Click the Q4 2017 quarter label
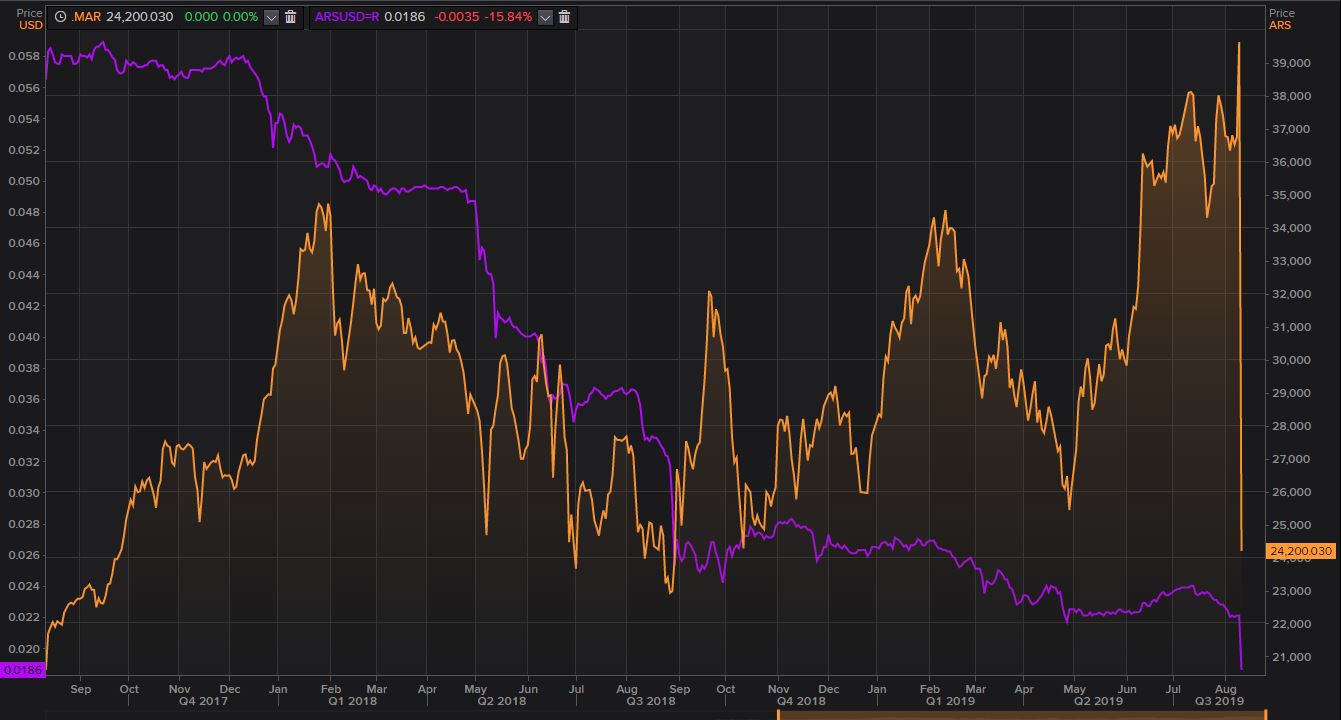 (205, 702)
